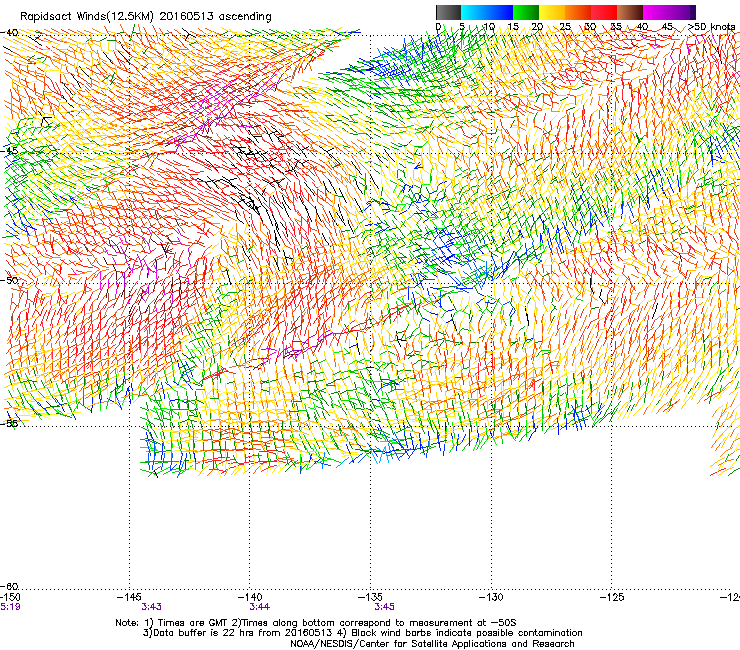Click the '10' label under the color legend
Image resolution: width=740 pixels, height=650 pixels.
pos(489,26)
